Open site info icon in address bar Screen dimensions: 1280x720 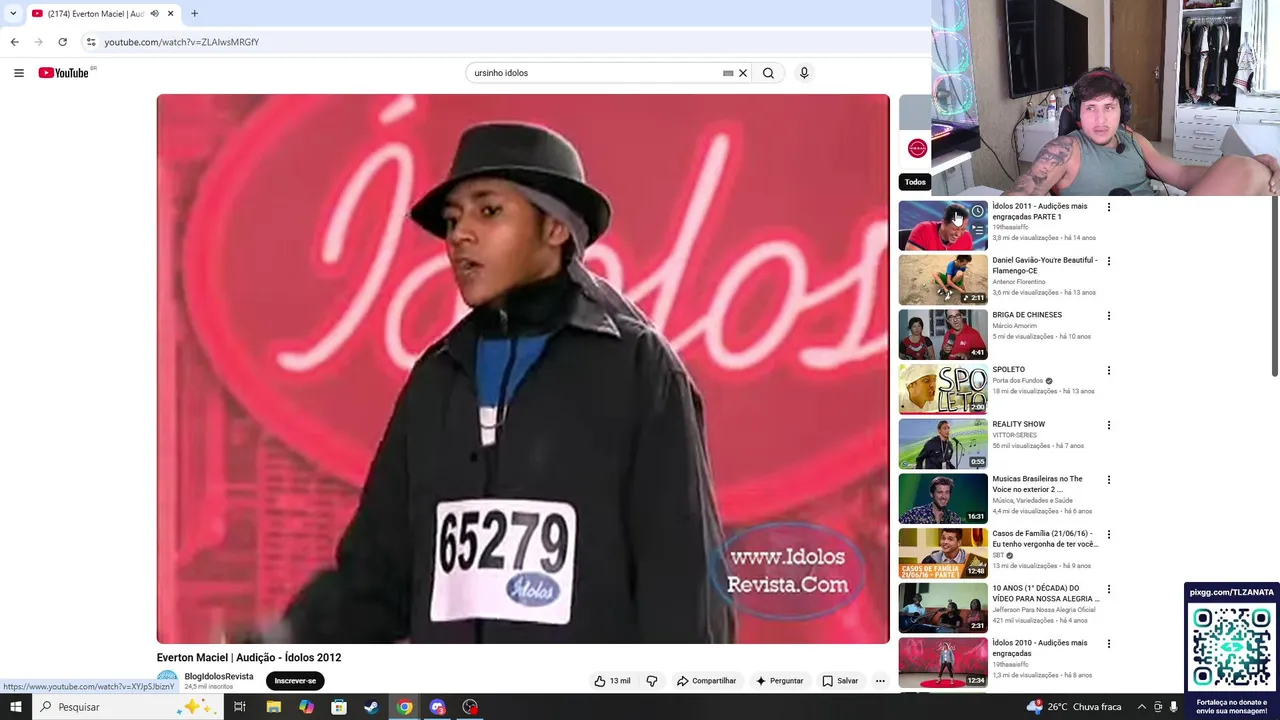pos(91,42)
